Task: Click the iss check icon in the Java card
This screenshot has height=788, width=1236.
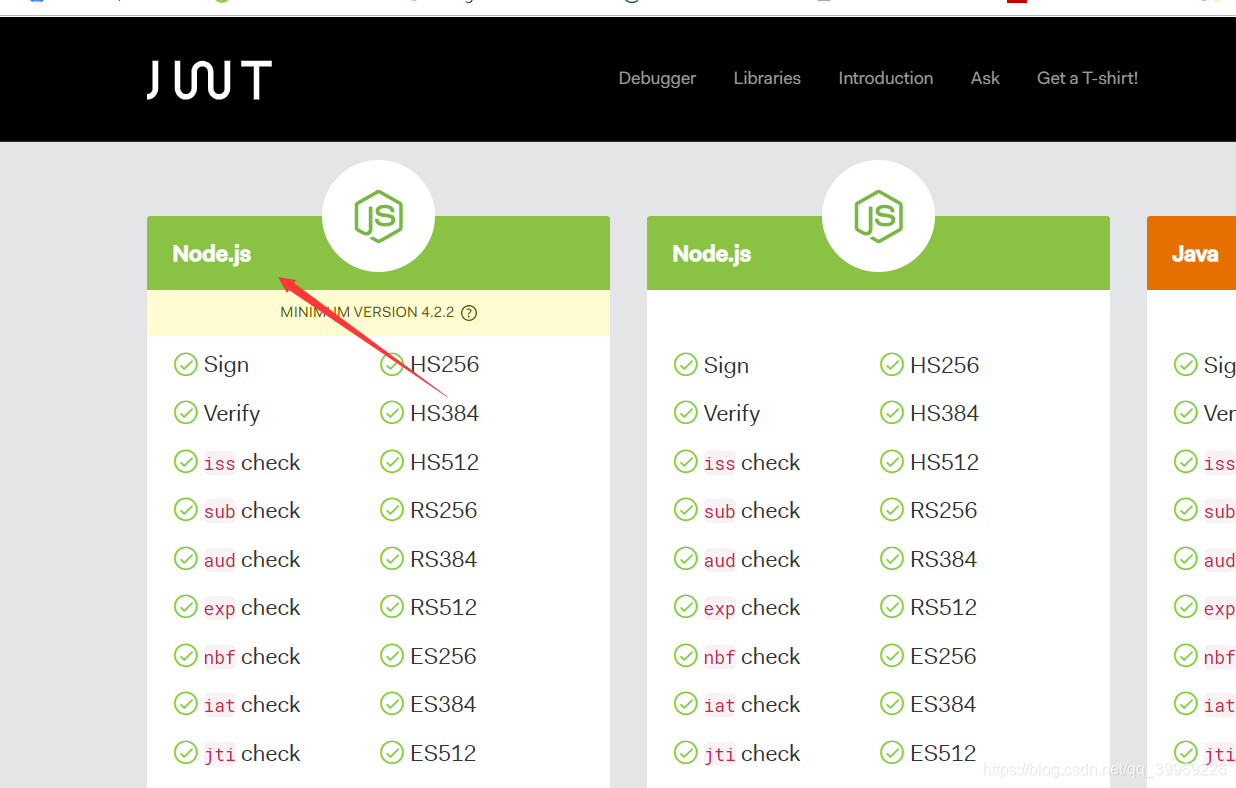Action: click(1186, 462)
